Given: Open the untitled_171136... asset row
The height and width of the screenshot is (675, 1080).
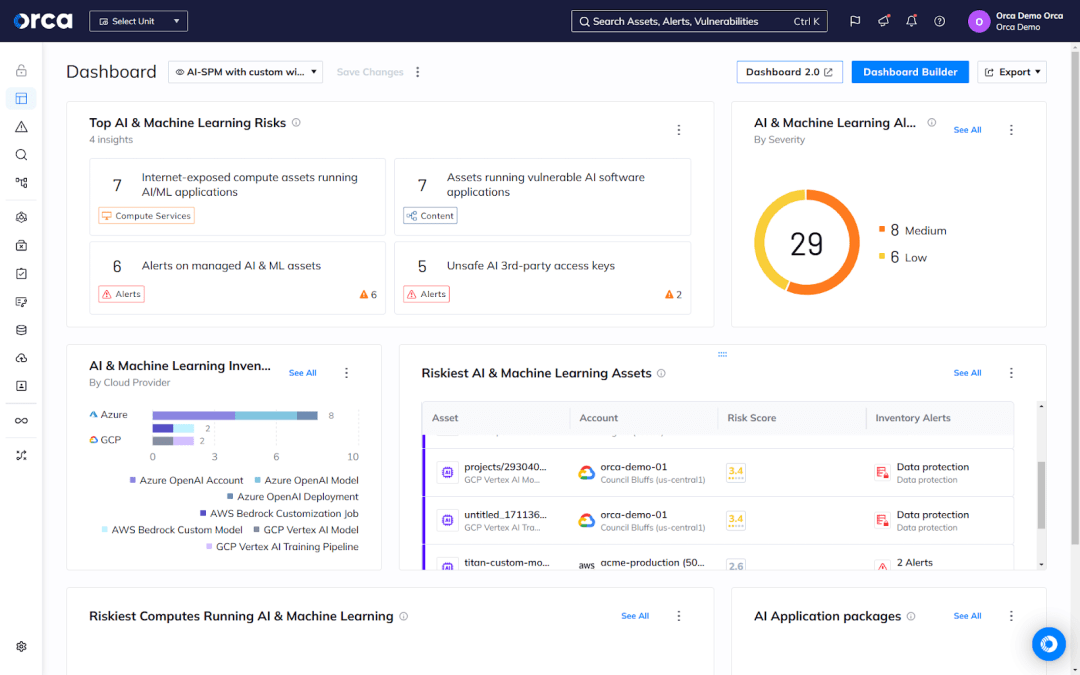Looking at the screenshot, I should (718, 521).
